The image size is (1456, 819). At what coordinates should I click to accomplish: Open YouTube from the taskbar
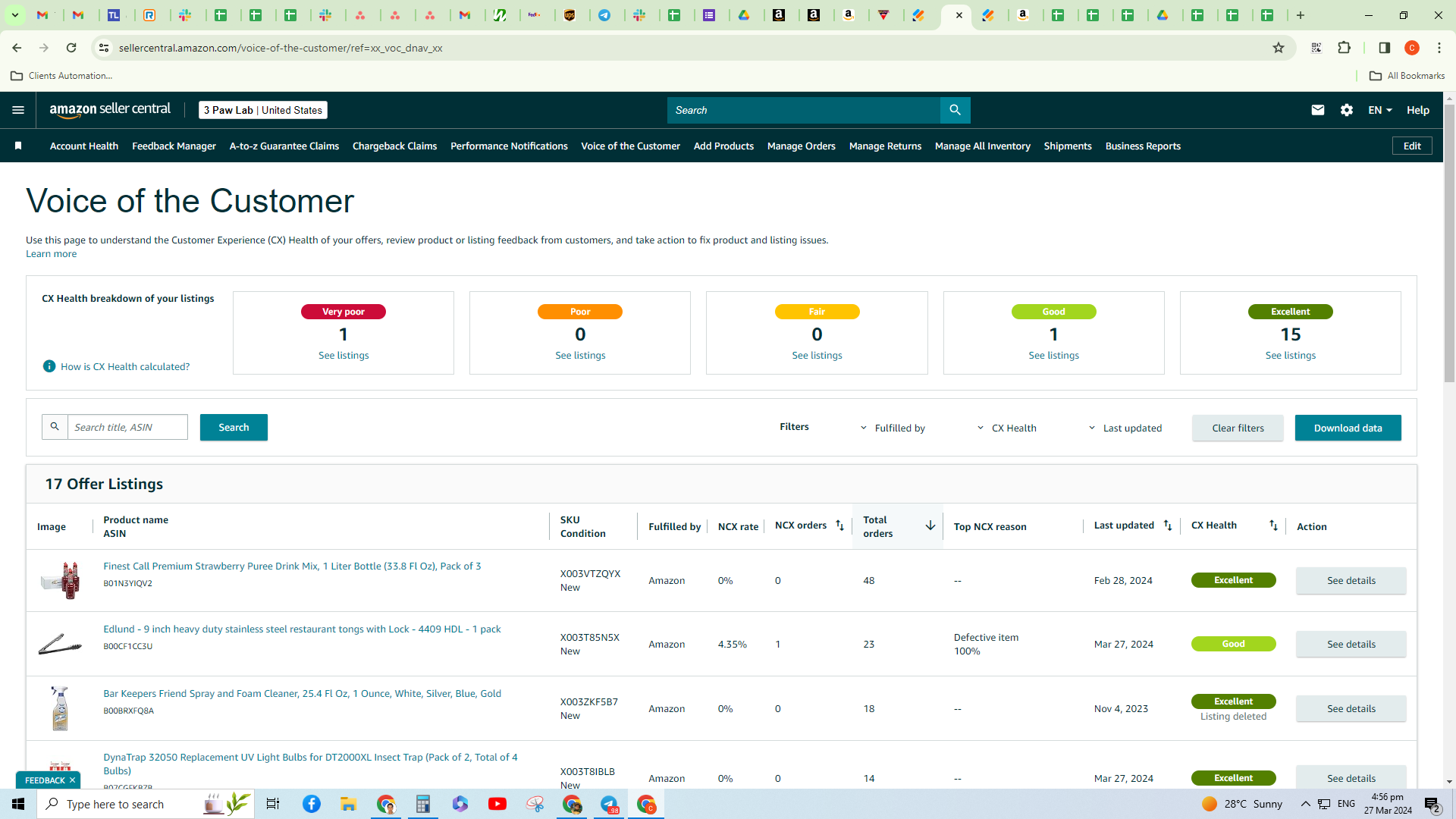(x=497, y=804)
